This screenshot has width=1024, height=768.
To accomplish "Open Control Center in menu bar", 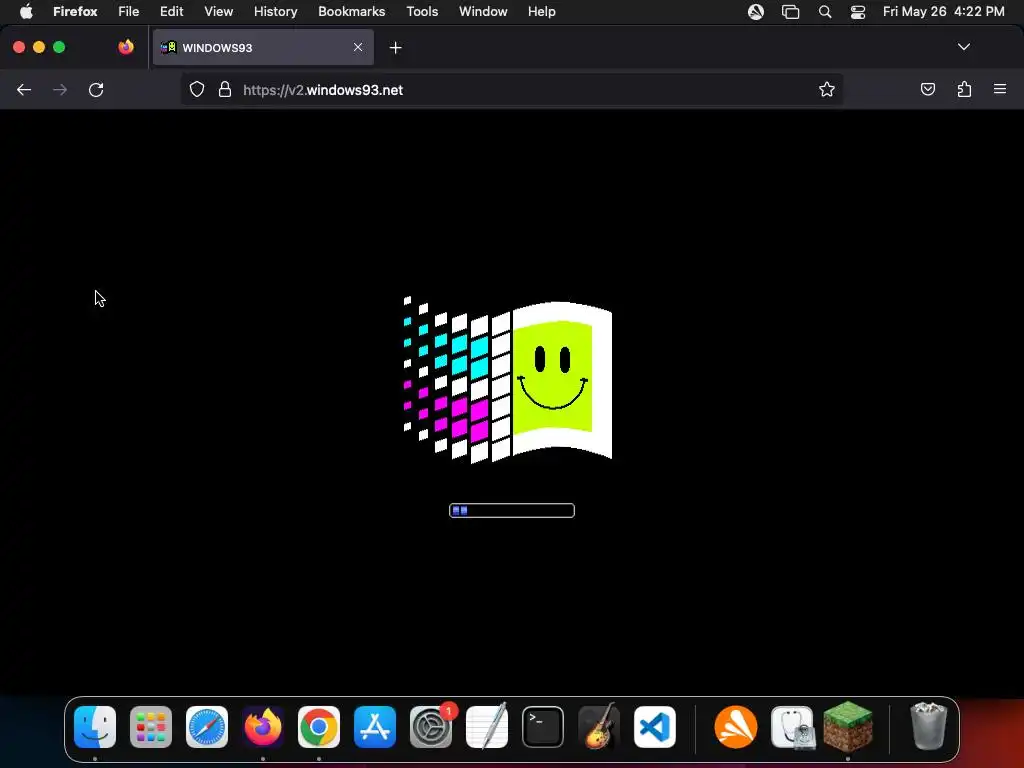I will click(857, 12).
